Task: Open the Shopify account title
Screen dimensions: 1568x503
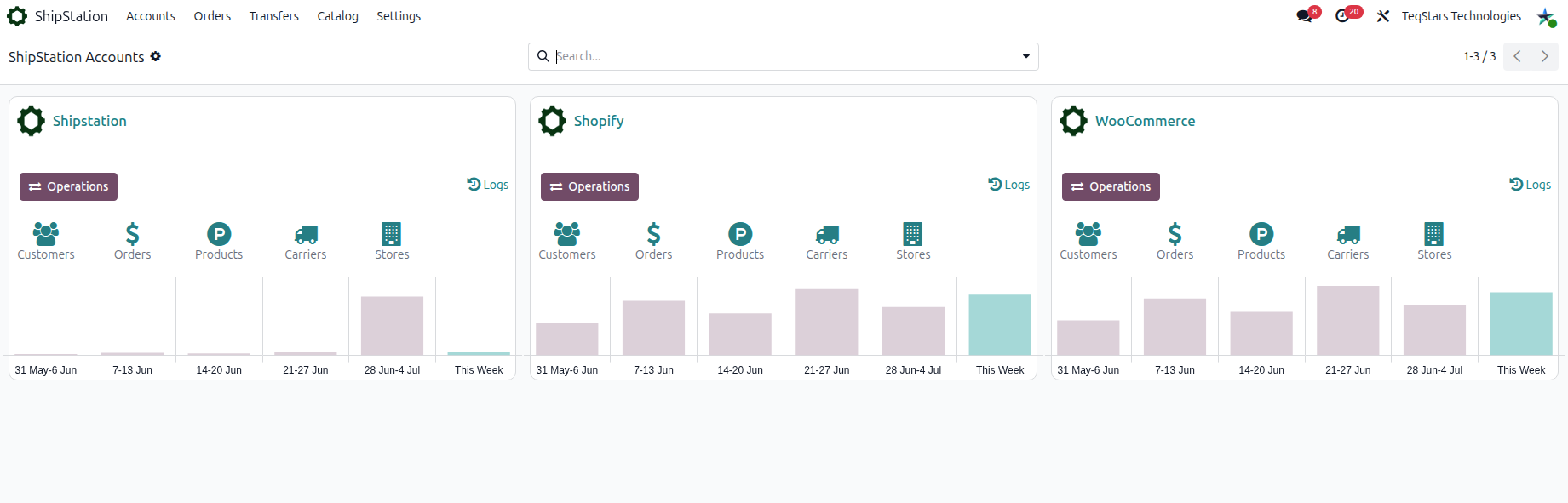Action: [599, 121]
